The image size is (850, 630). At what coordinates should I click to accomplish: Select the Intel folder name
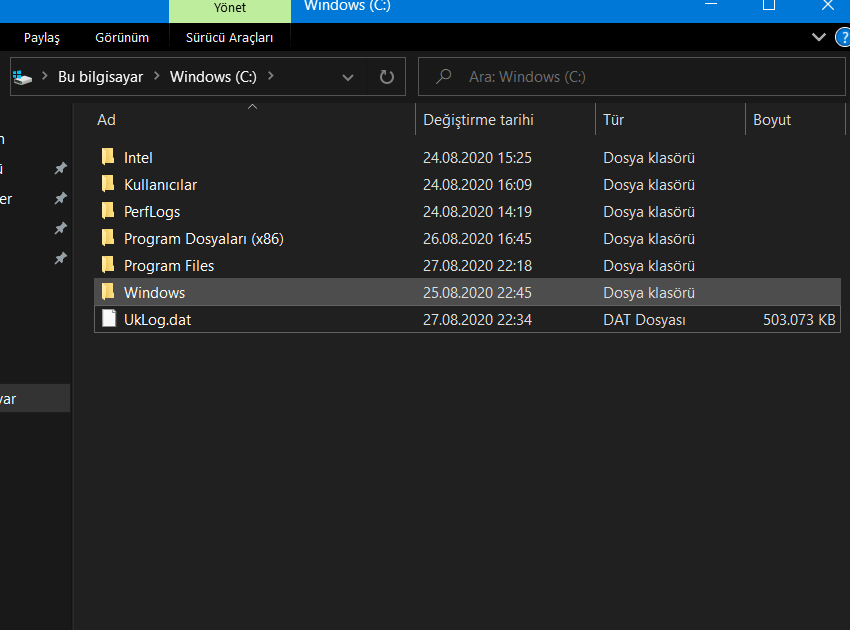[x=138, y=158]
